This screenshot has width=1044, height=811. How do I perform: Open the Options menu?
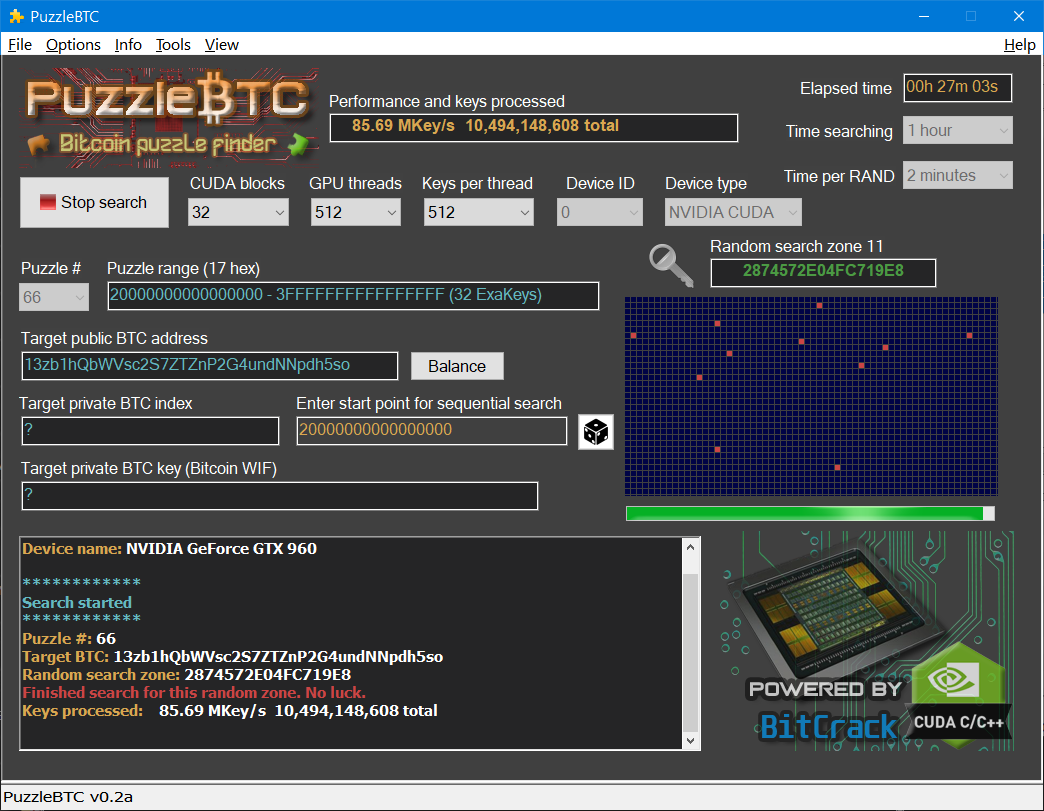click(73, 45)
